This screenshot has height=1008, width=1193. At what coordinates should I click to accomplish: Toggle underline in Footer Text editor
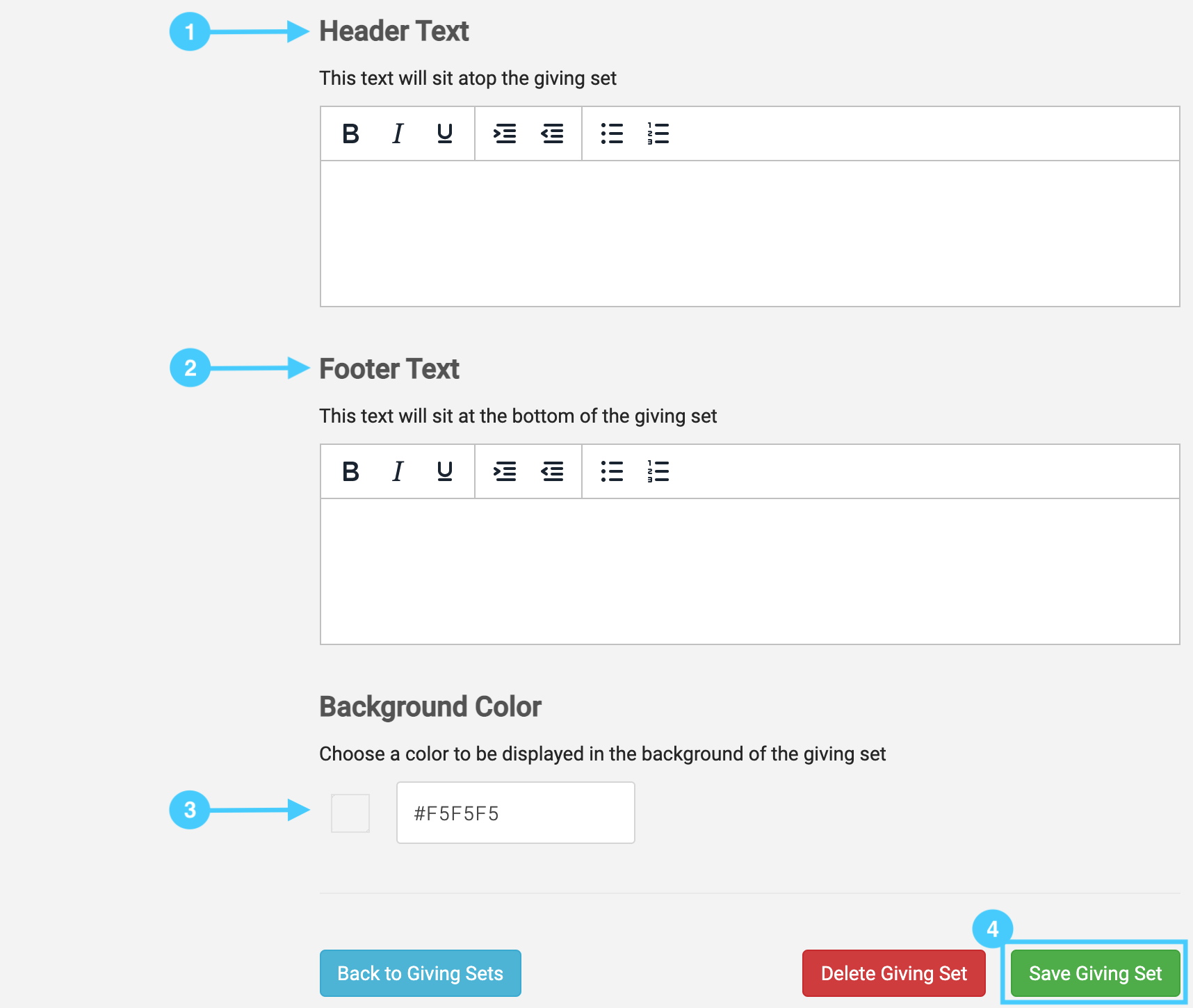(x=445, y=471)
